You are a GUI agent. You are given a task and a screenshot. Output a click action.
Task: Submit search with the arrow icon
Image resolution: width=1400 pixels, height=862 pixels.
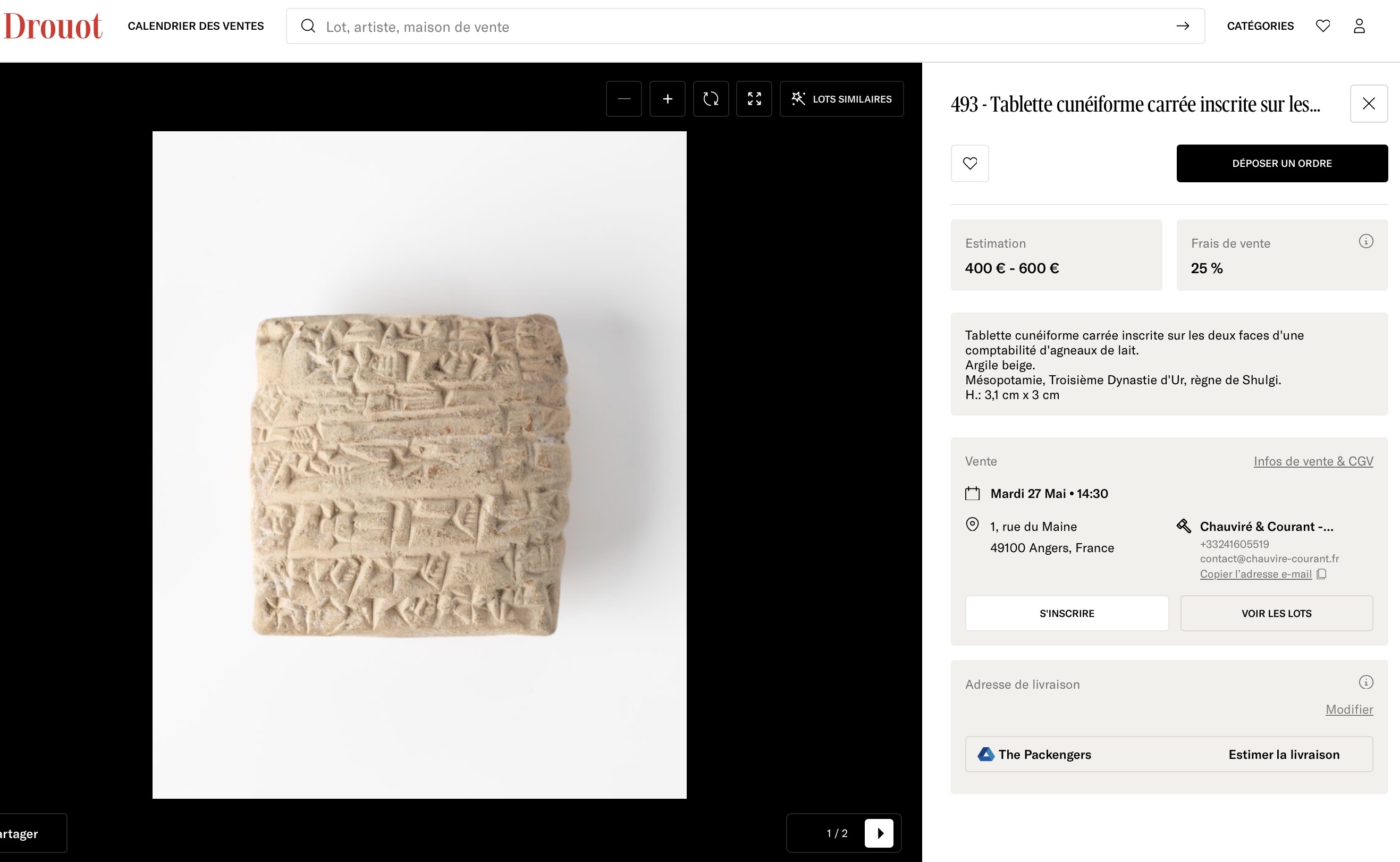pos(1182,26)
